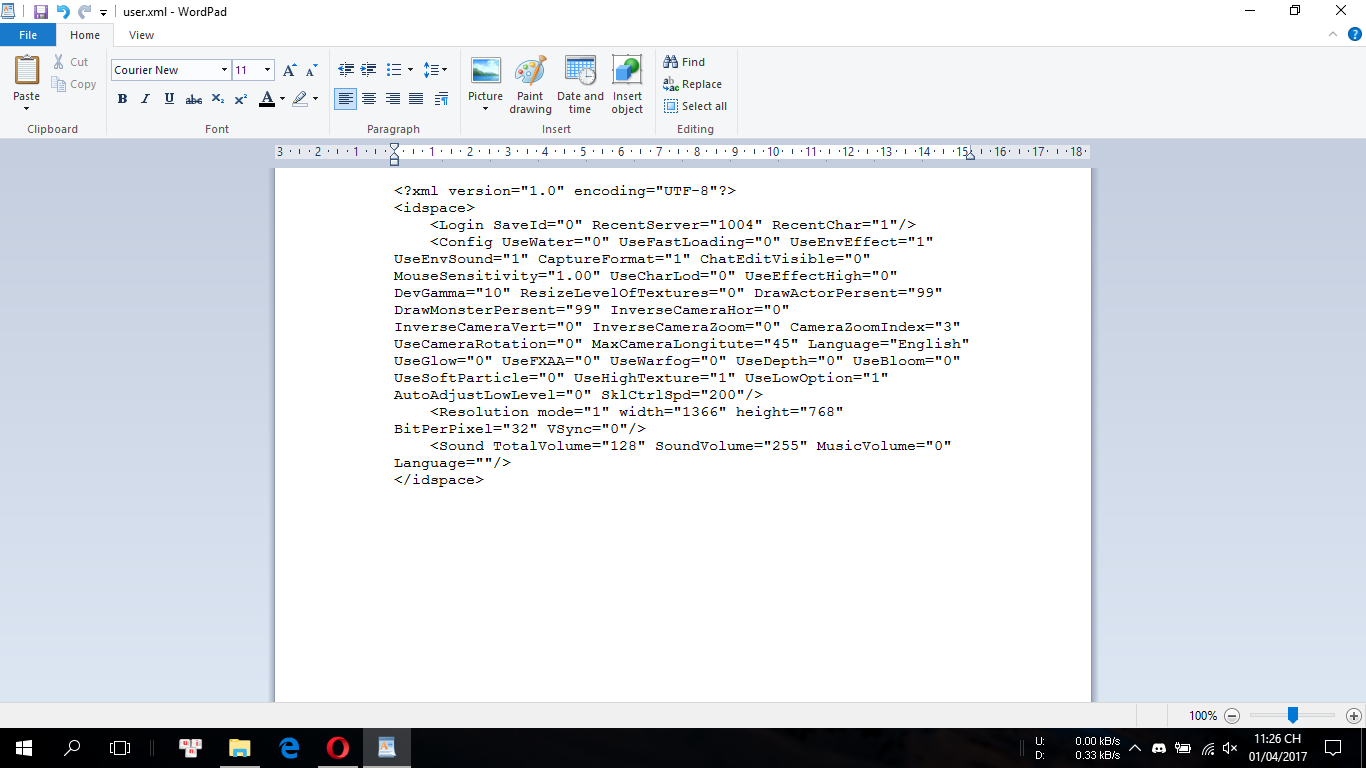Toggle Underline formatting
The width and height of the screenshot is (1366, 768).
click(169, 99)
